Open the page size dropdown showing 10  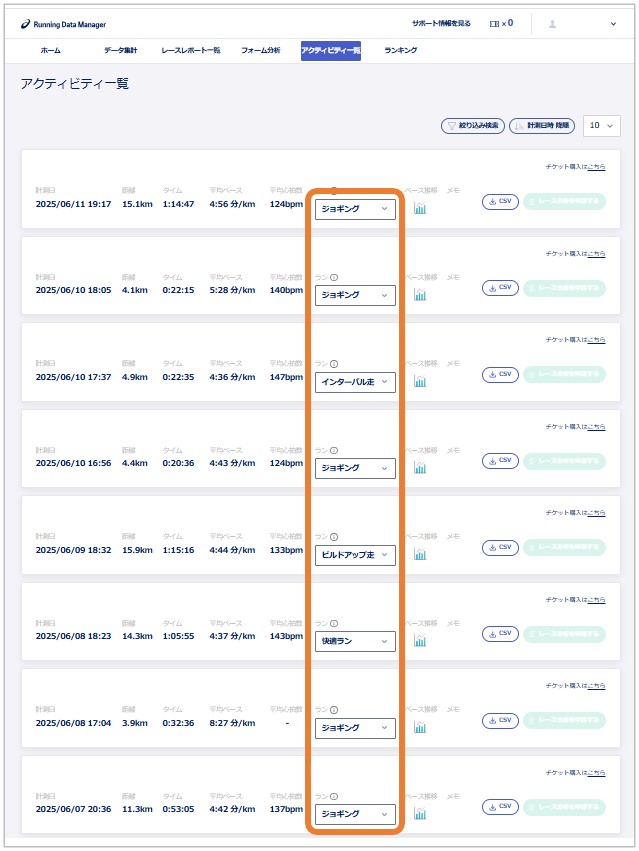pyautogui.click(x=601, y=126)
